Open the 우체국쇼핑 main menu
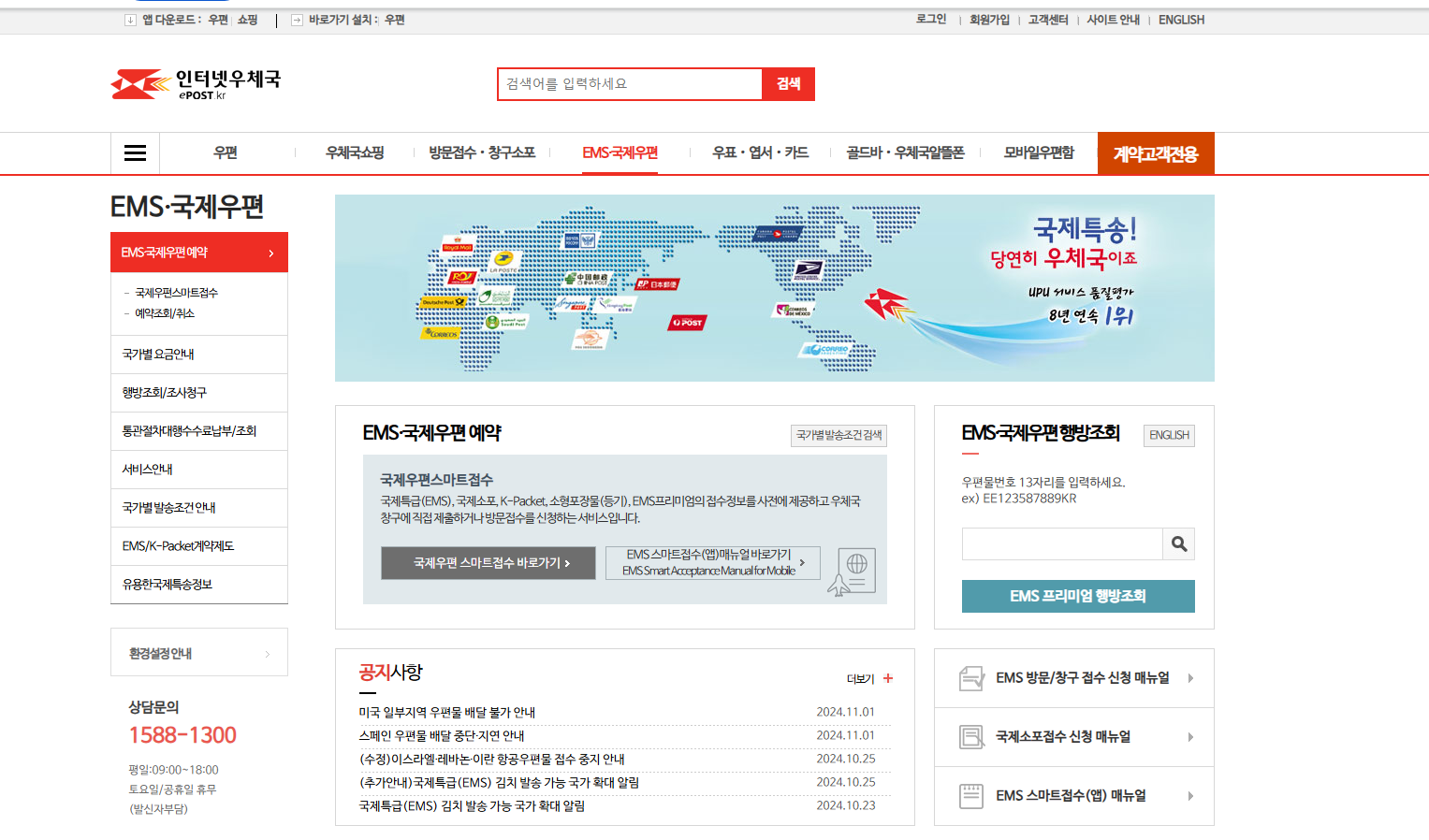This screenshot has height=840, width=1429. tap(355, 153)
